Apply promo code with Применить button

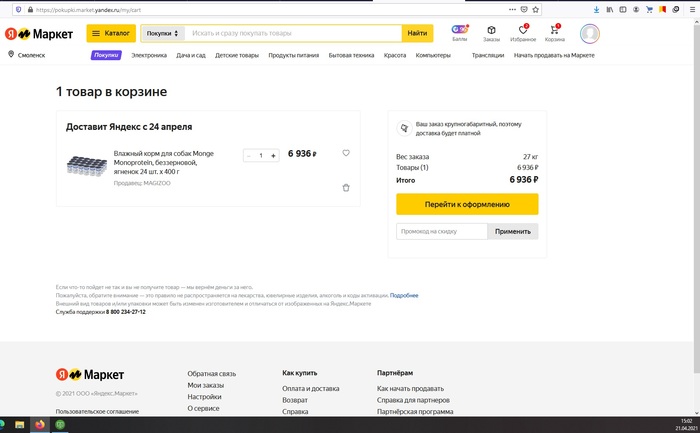[x=513, y=231]
